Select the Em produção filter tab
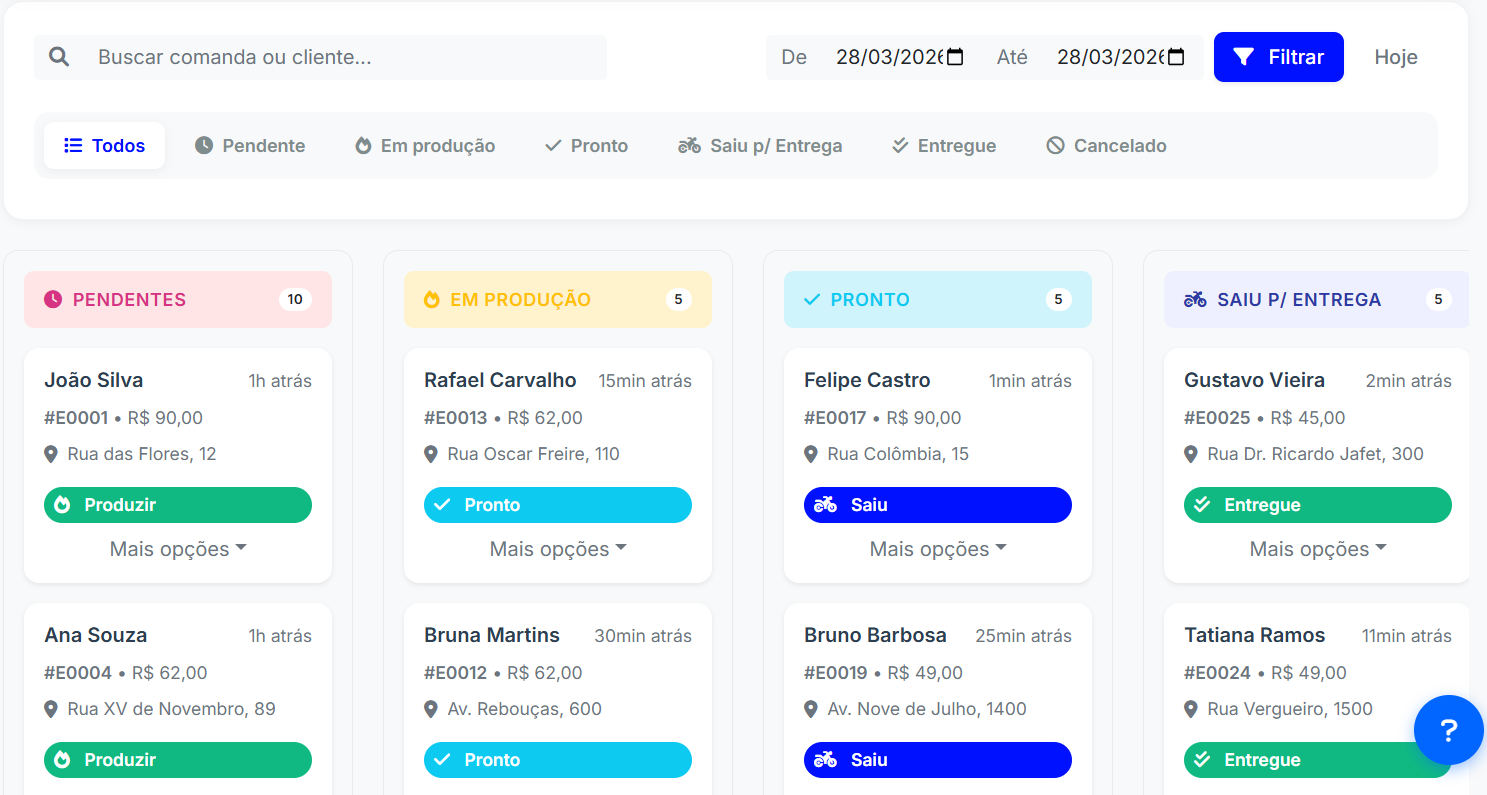The image size is (1487, 795). coord(425,146)
